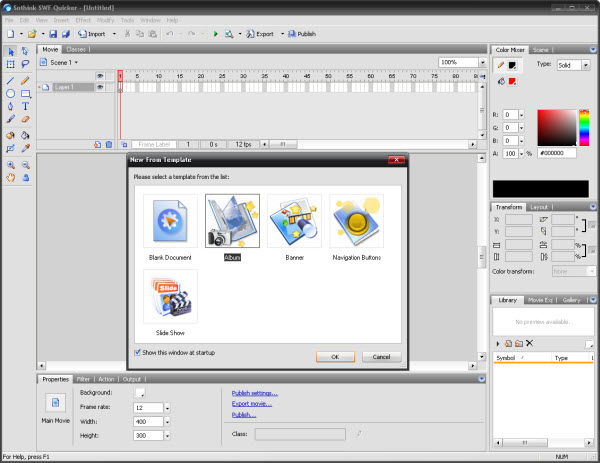Choose the Oval drawing tool
This screenshot has width=600, height=463.
tap(10, 92)
